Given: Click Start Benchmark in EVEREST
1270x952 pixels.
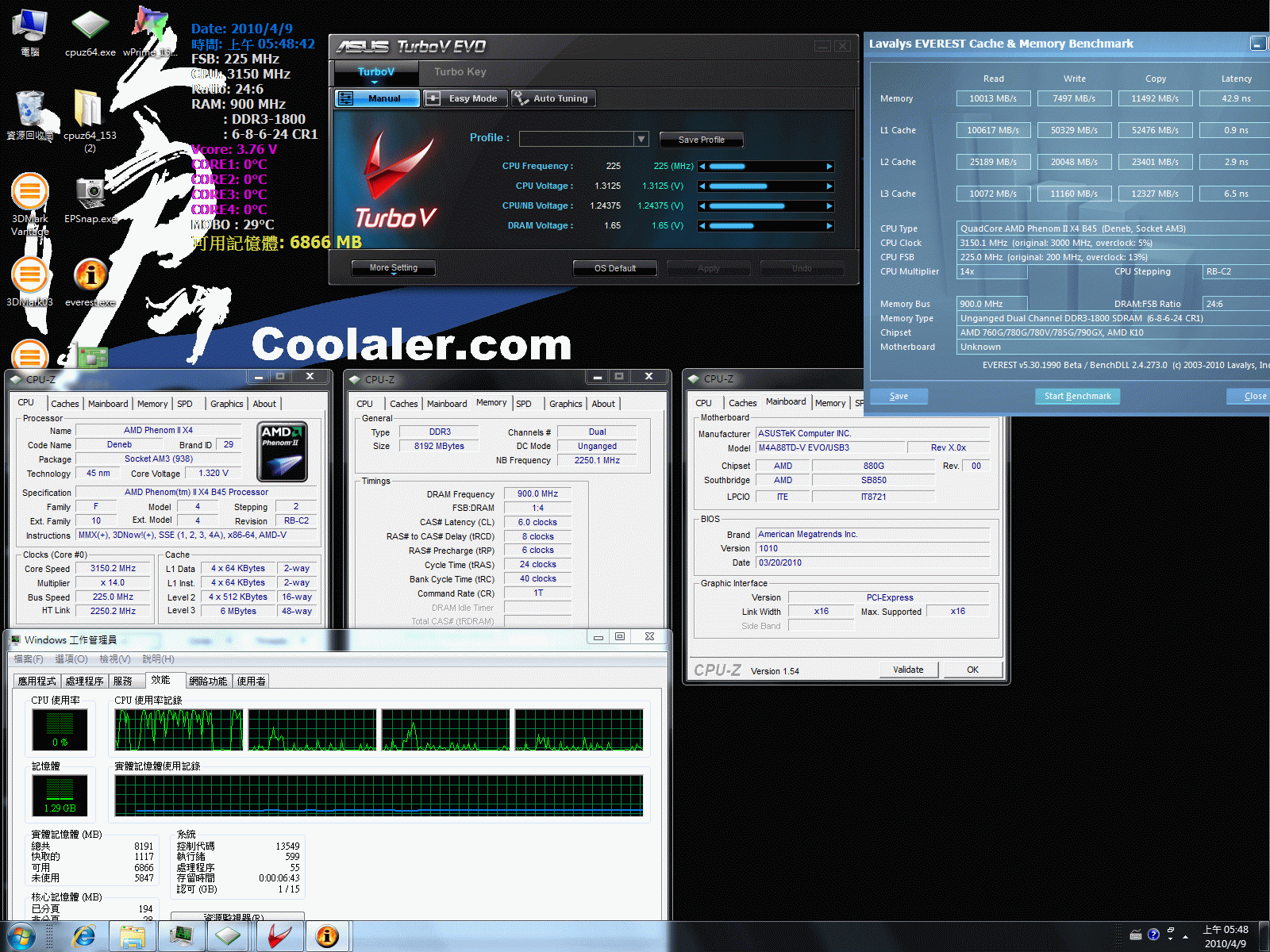Looking at the screenshot, I should pyautogui.click(x=1077, y=396).
